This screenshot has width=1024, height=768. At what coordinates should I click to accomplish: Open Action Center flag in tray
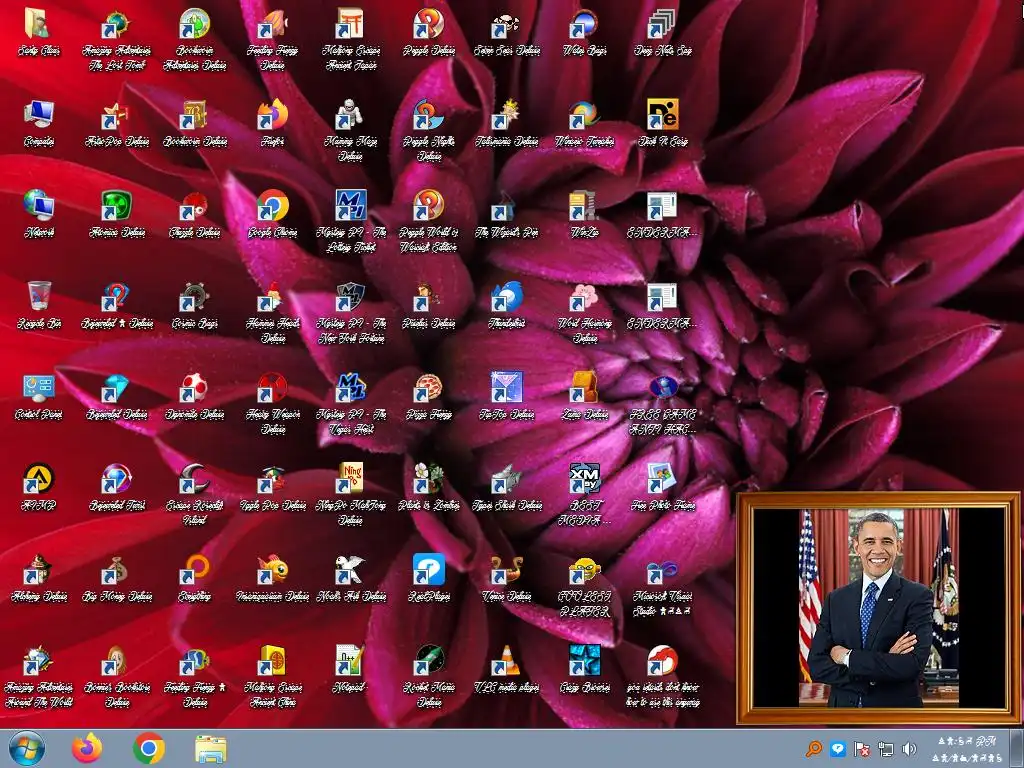pyautogui.click(x=861, y=749)
